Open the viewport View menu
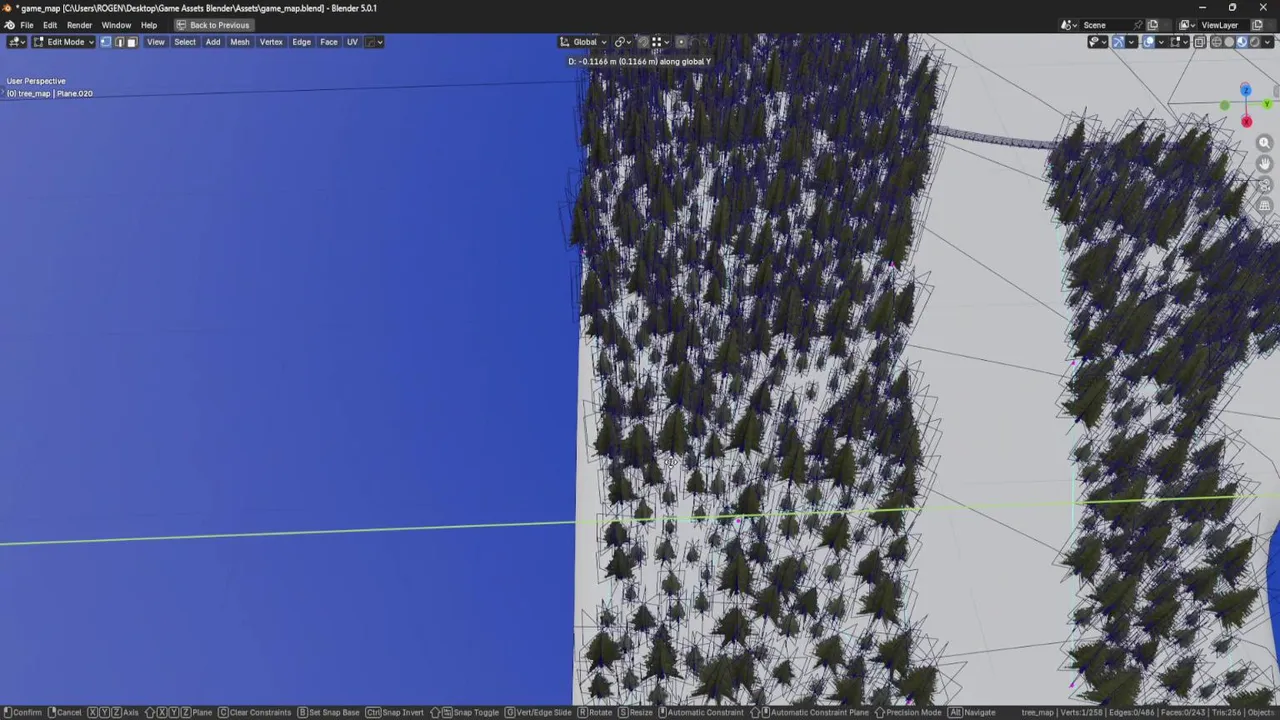Screen dimensions: 1280x720 click(x=156, y=42)
